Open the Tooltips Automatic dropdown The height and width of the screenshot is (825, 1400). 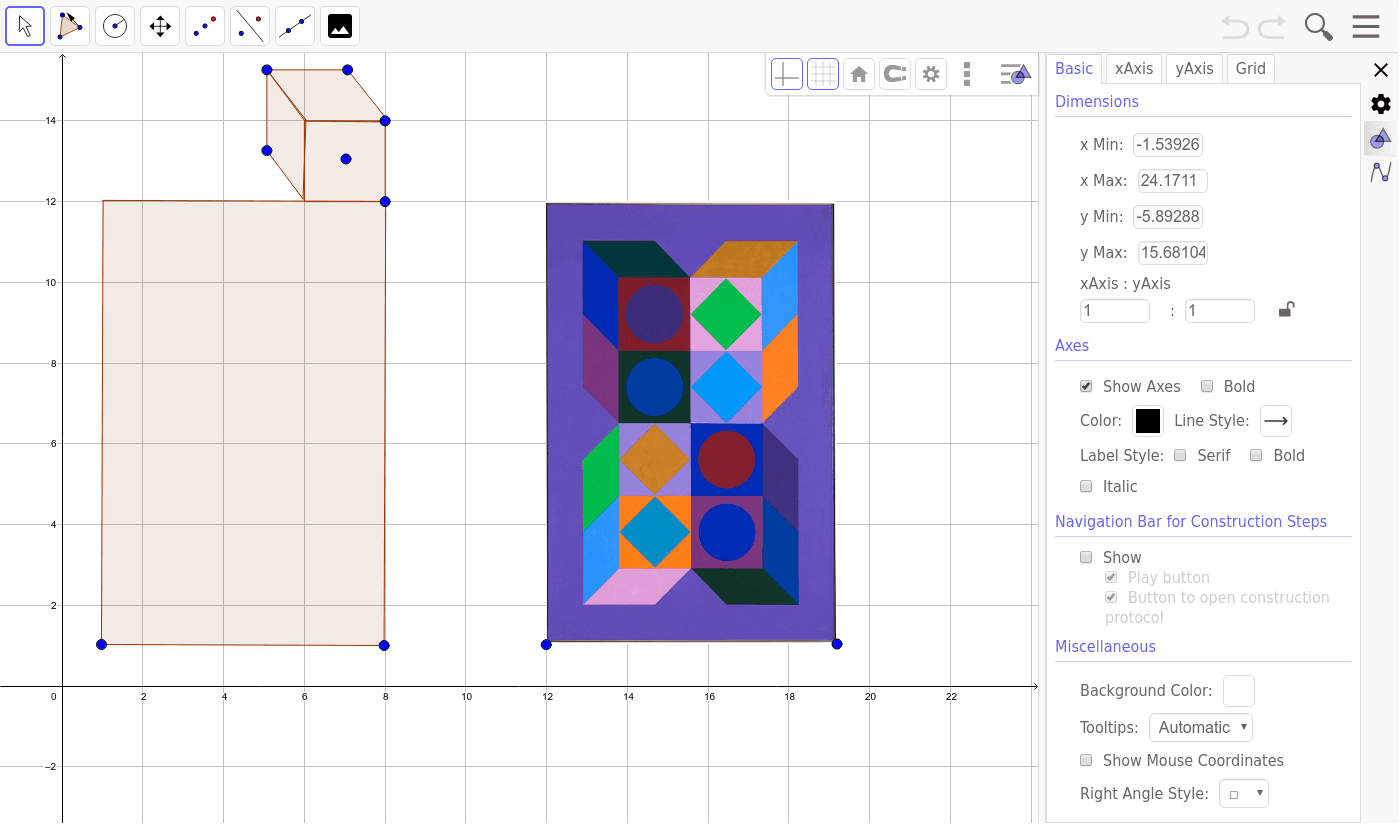tap(1201, 727)
